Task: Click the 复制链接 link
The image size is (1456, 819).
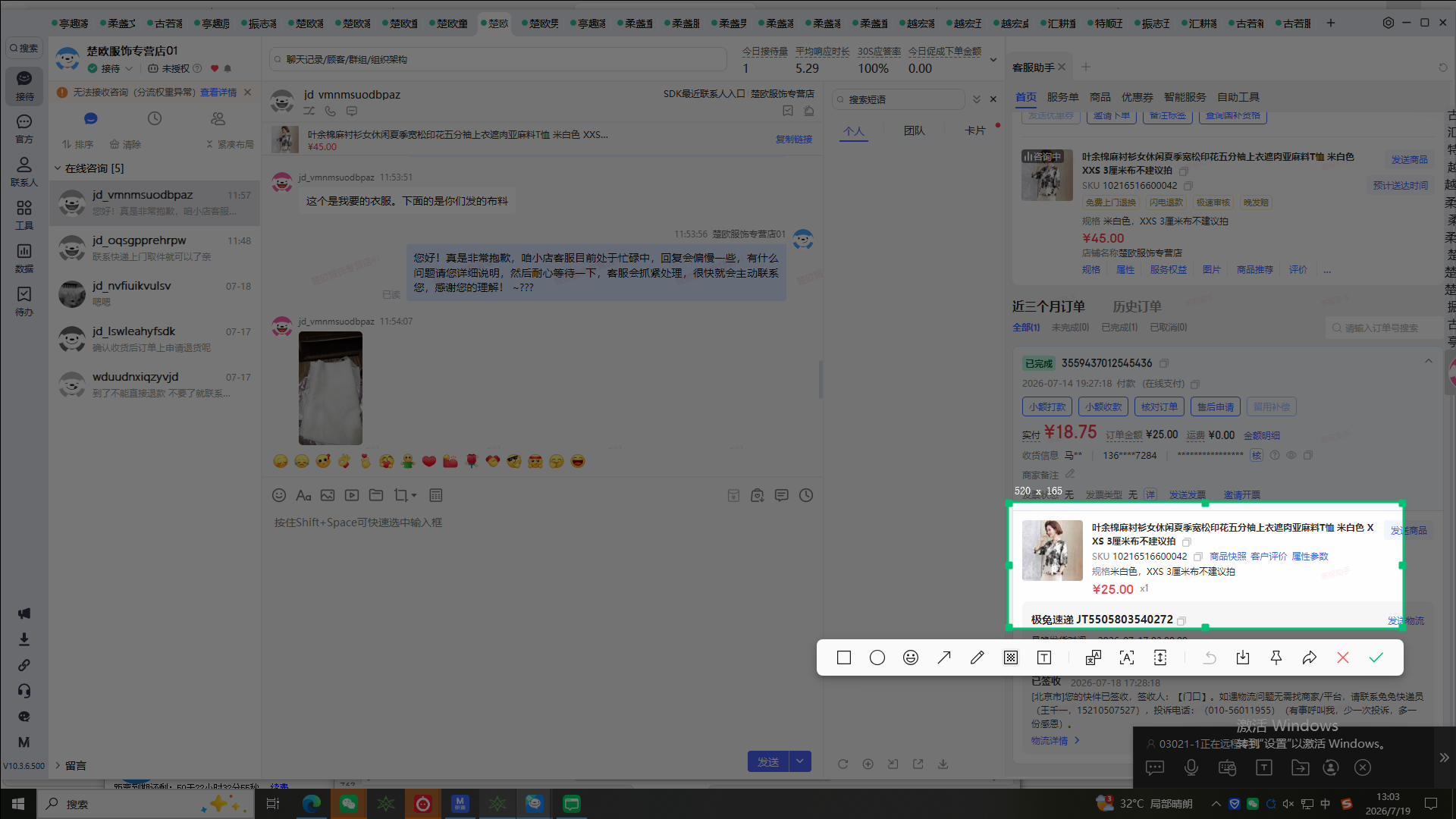Action: coord(793,140)
